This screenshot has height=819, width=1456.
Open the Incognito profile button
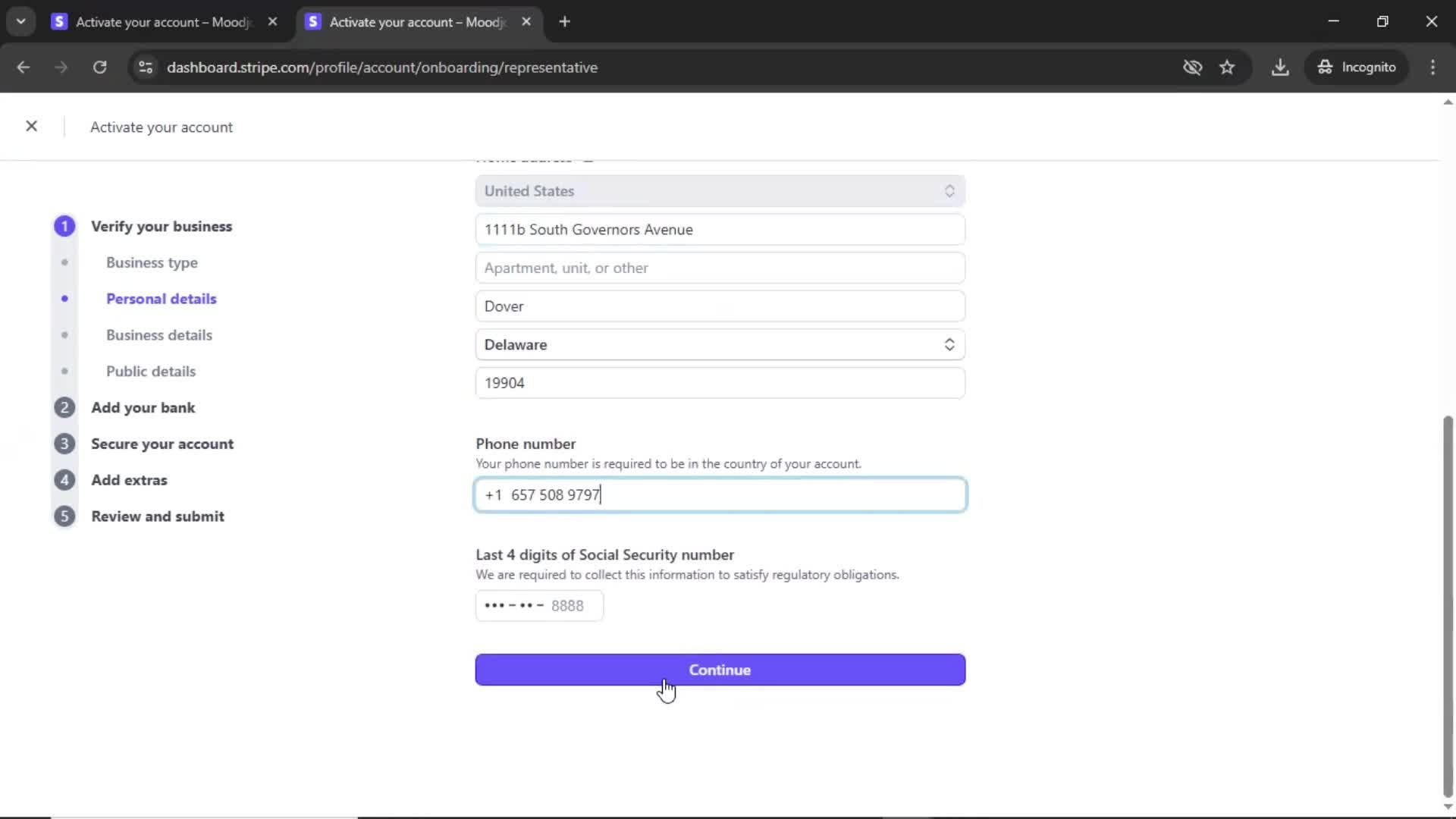point(1357,67)
